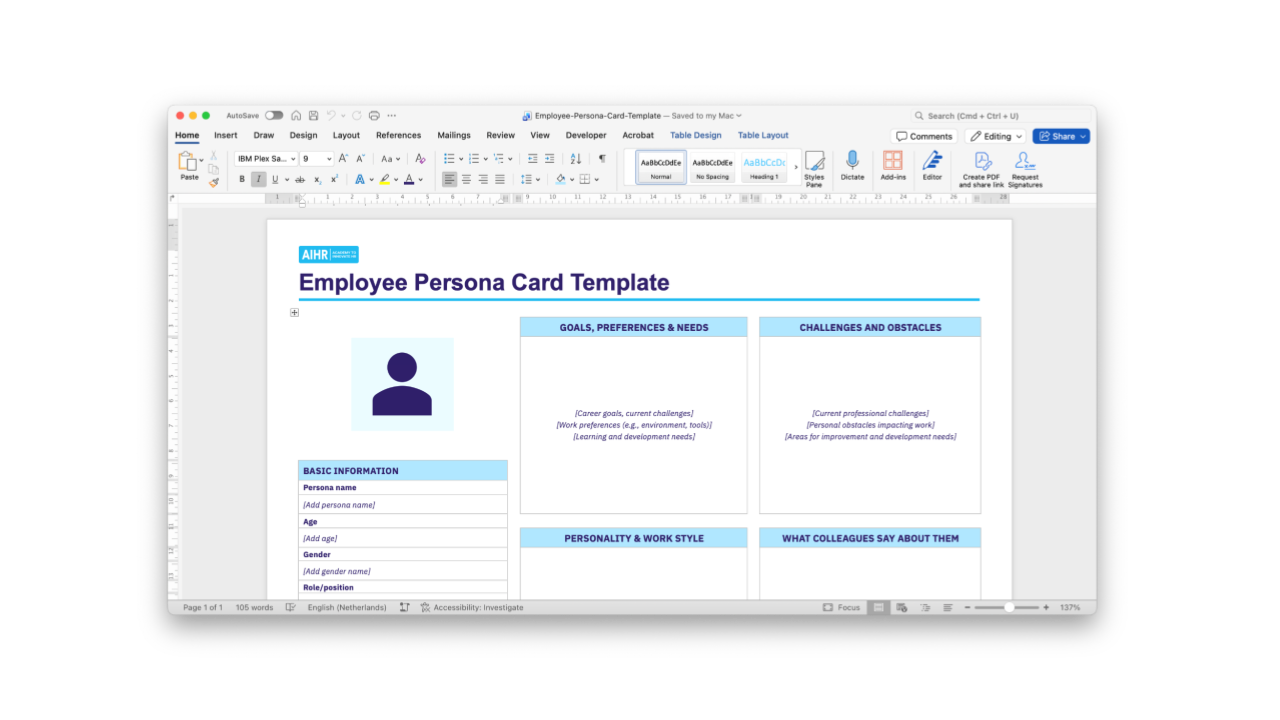Open the Styles Pane

pos(814,167)
